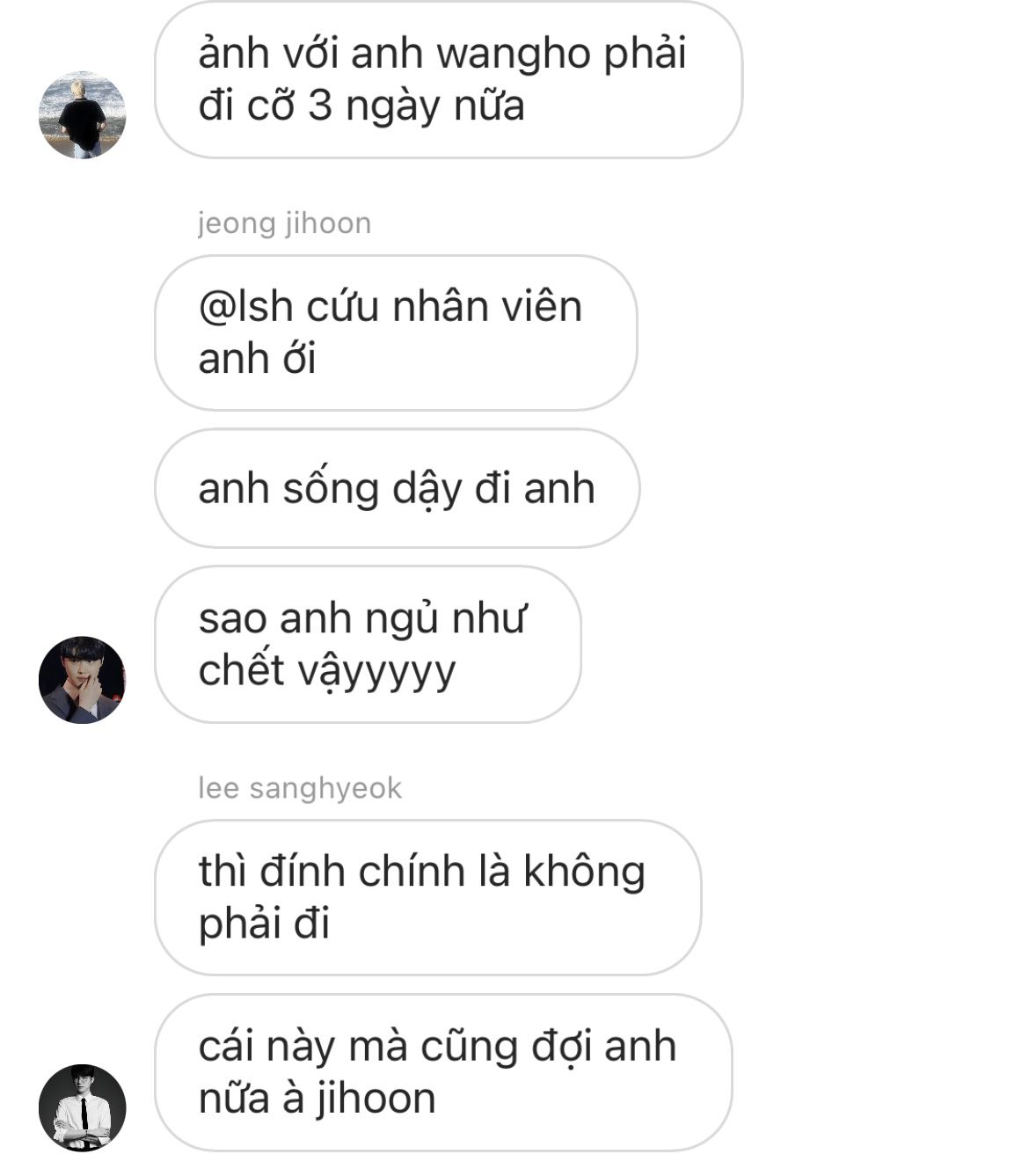Click the number 3 in top message
1029x1176 pixels.
click(x=320, y=106)
